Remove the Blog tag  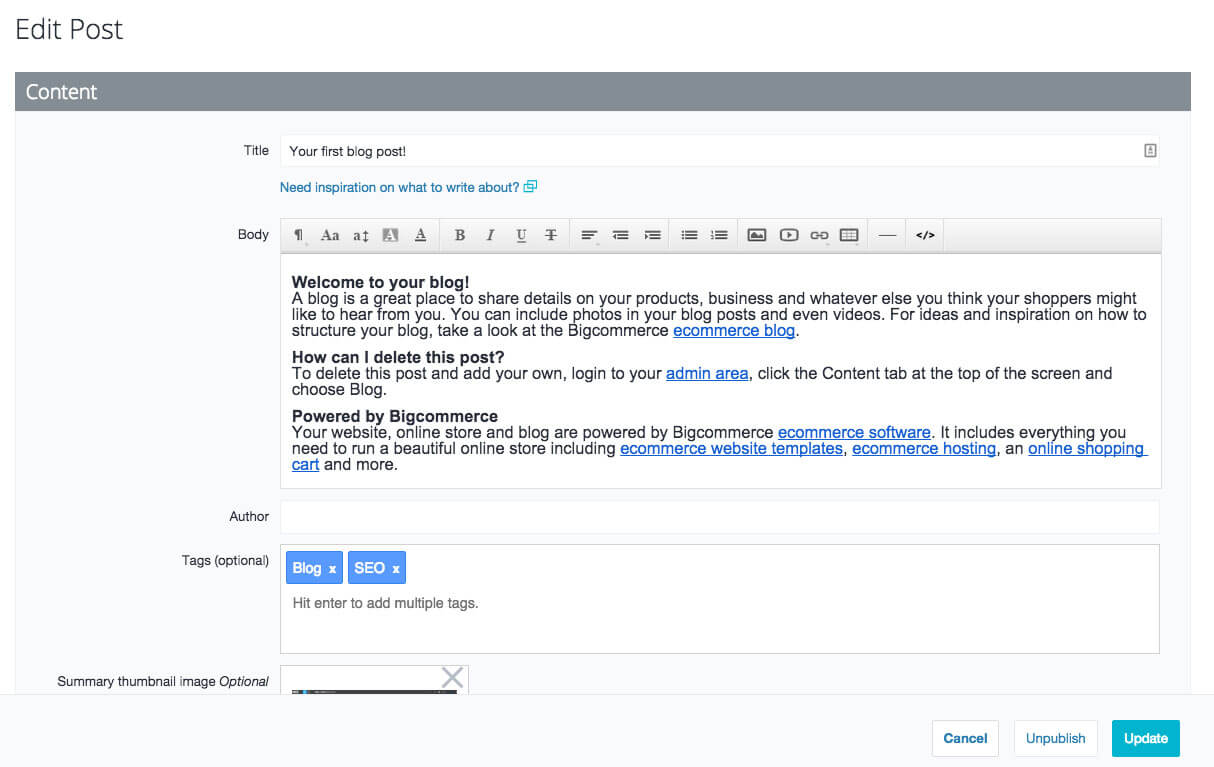(x=332, y=569)
